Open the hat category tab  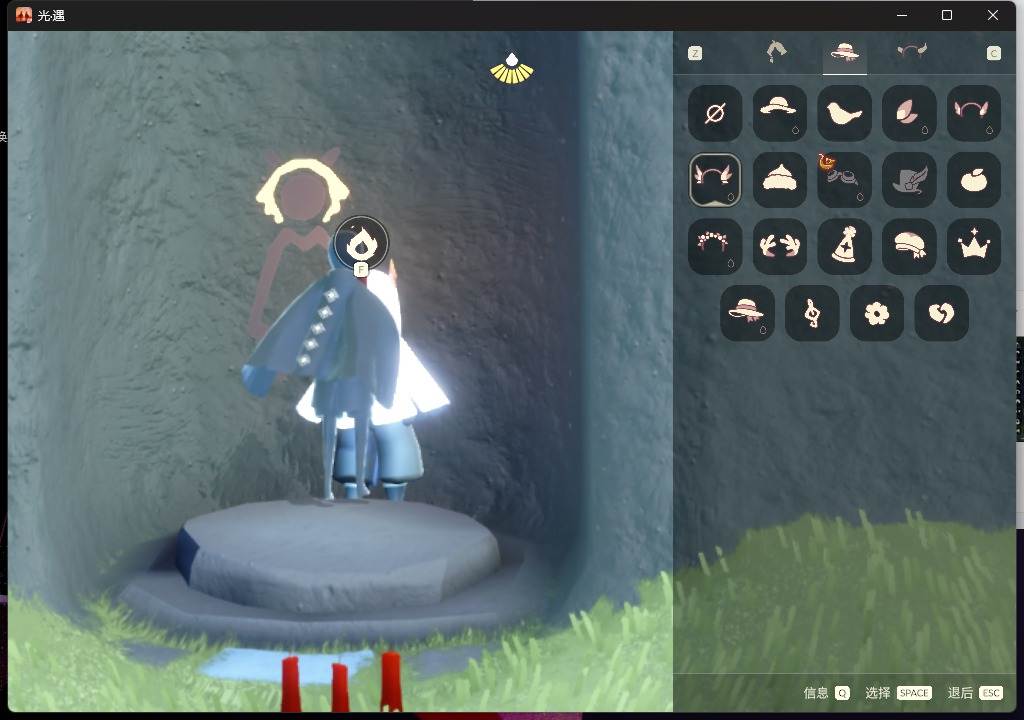tap(844, 52)
